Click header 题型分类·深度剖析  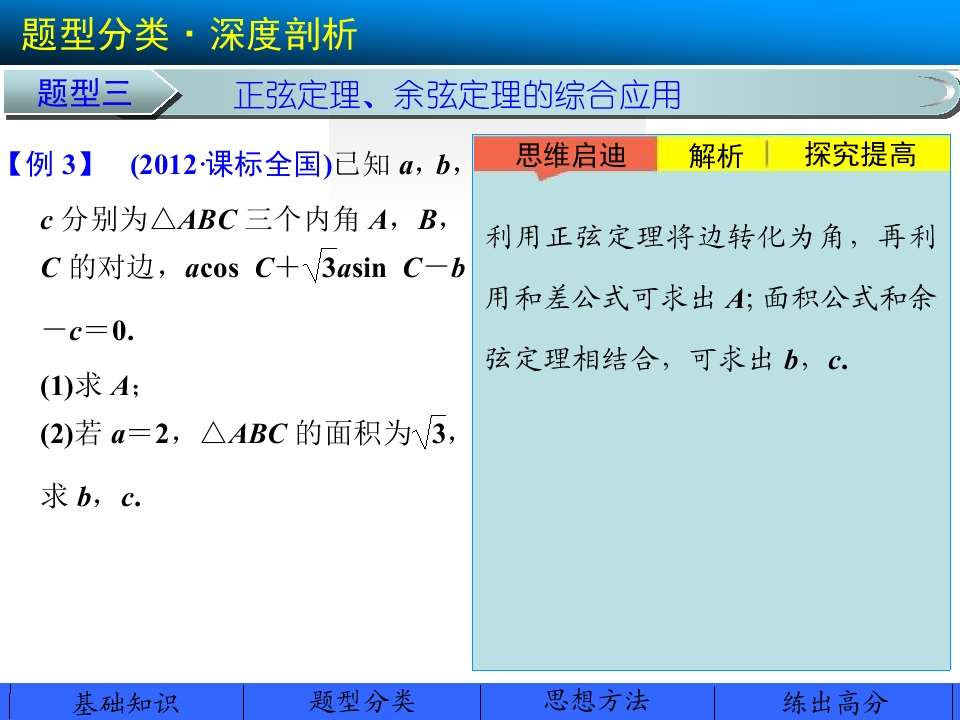[x=189, y=34]
